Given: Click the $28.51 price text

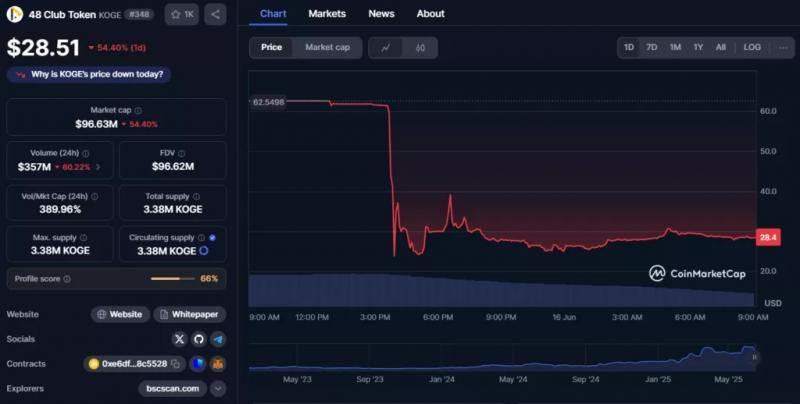Looking at the screenshot, I should click(43, 48).
